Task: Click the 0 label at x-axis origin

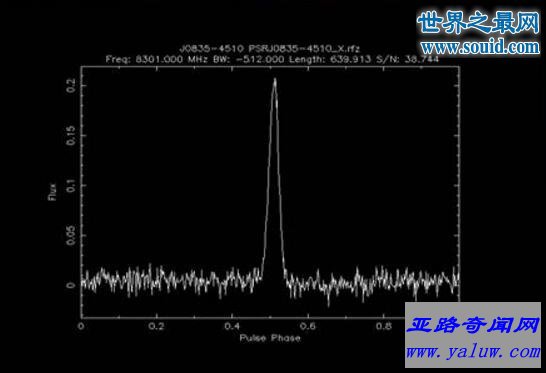Action: pos(81,326)
